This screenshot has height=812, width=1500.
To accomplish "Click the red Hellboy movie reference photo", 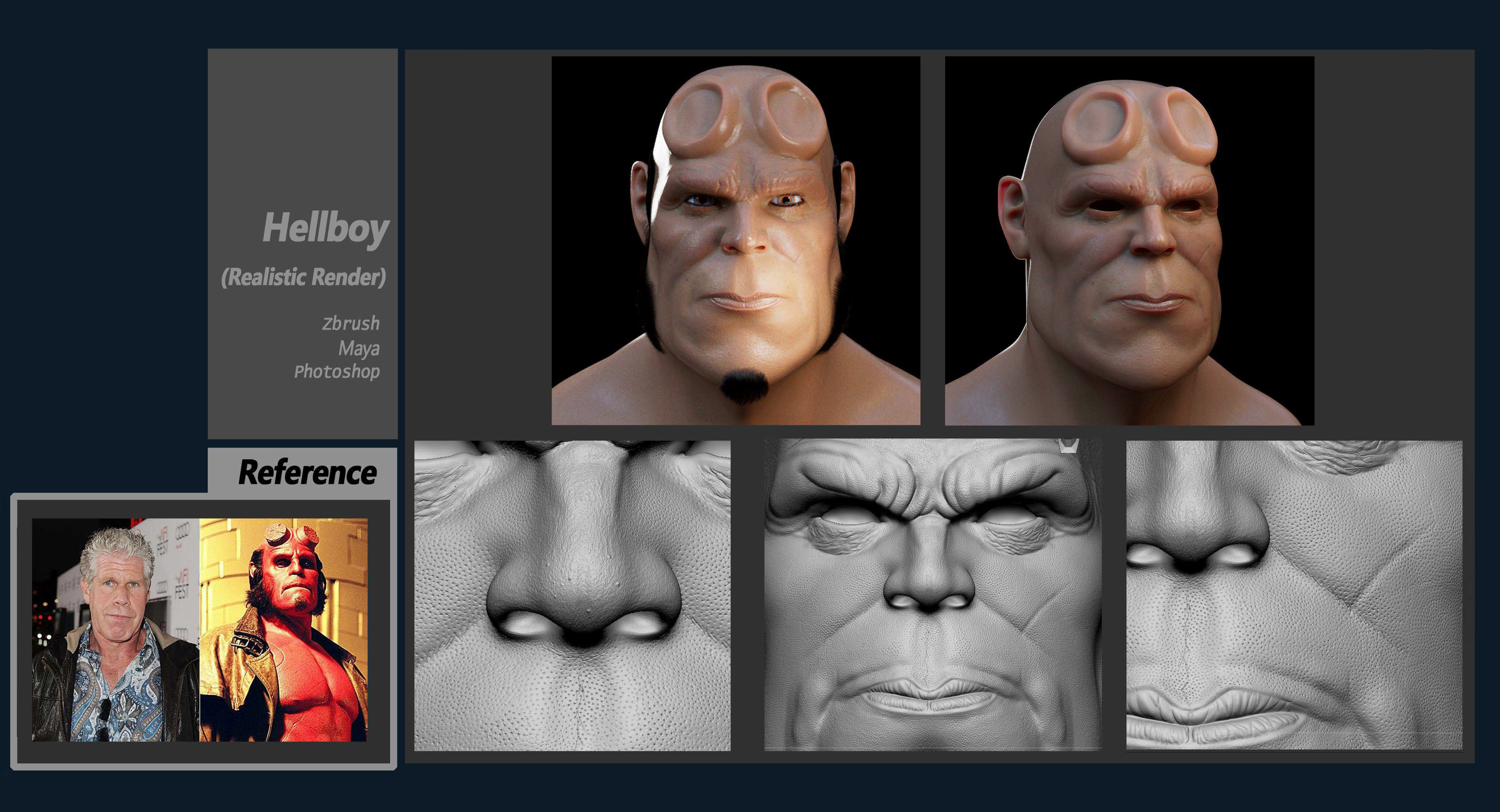I will pos(283,630).
